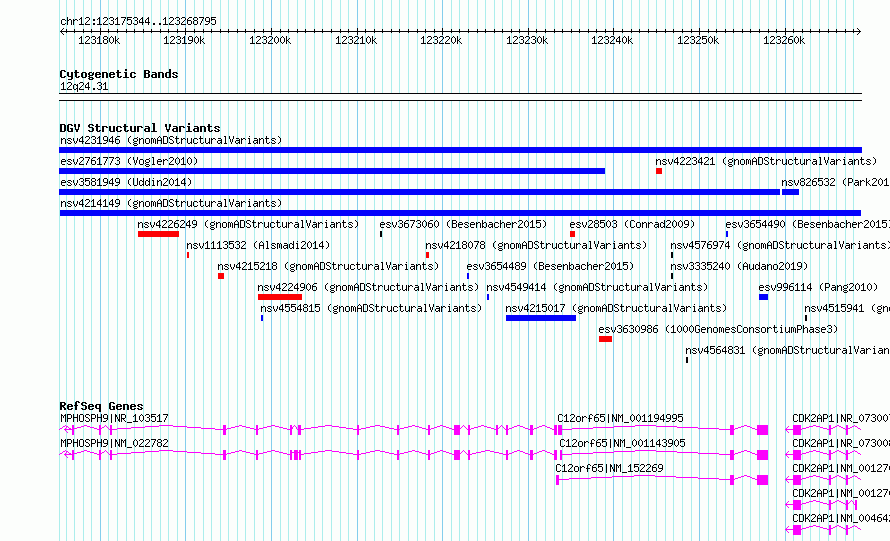Click the blue nsv4215017 variant bar
The width and height of the screenshot is (890, 541).
pyautogui.click(x=541, y=318)
